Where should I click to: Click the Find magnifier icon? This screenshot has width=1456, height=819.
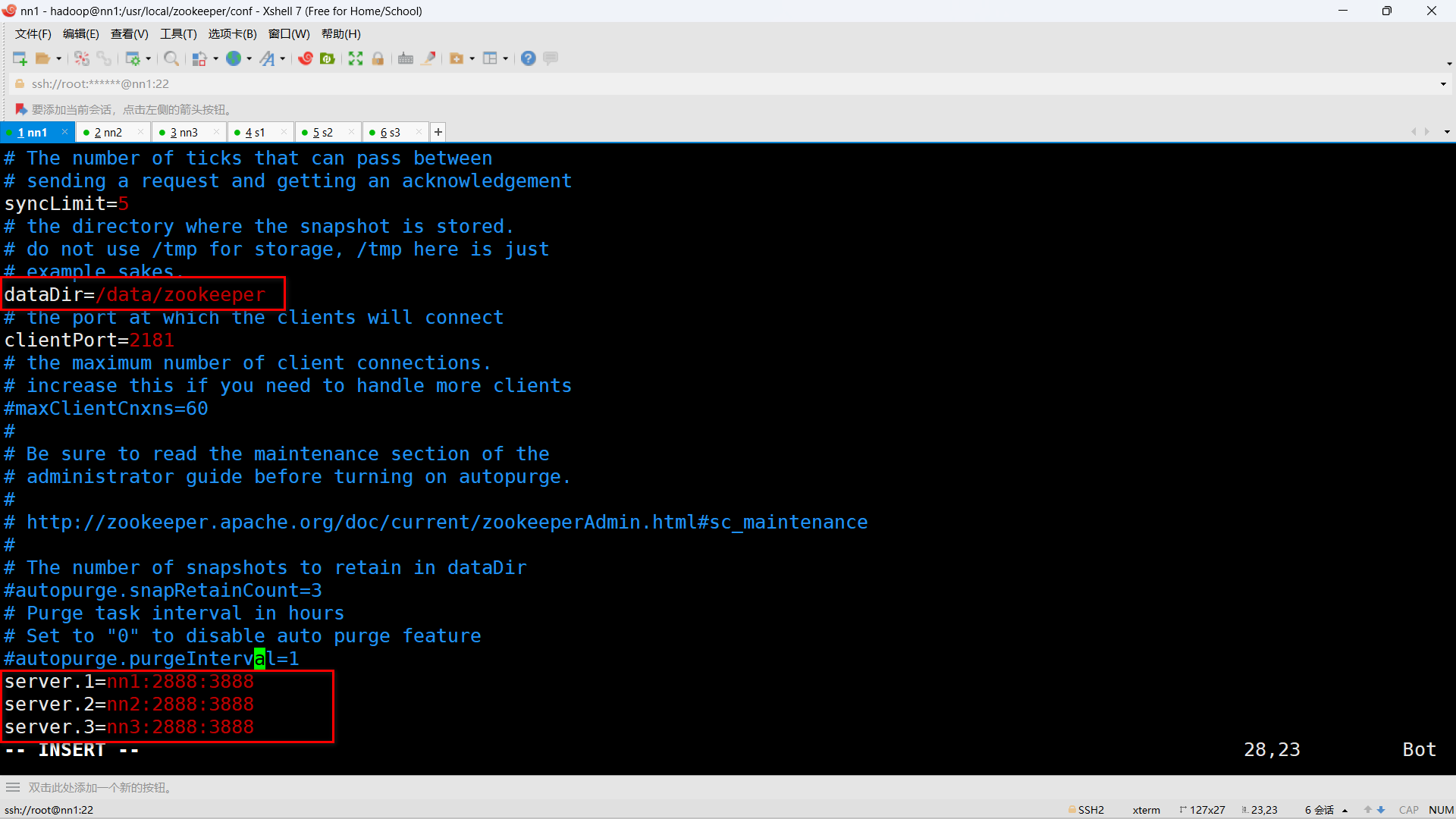(171, 58)
